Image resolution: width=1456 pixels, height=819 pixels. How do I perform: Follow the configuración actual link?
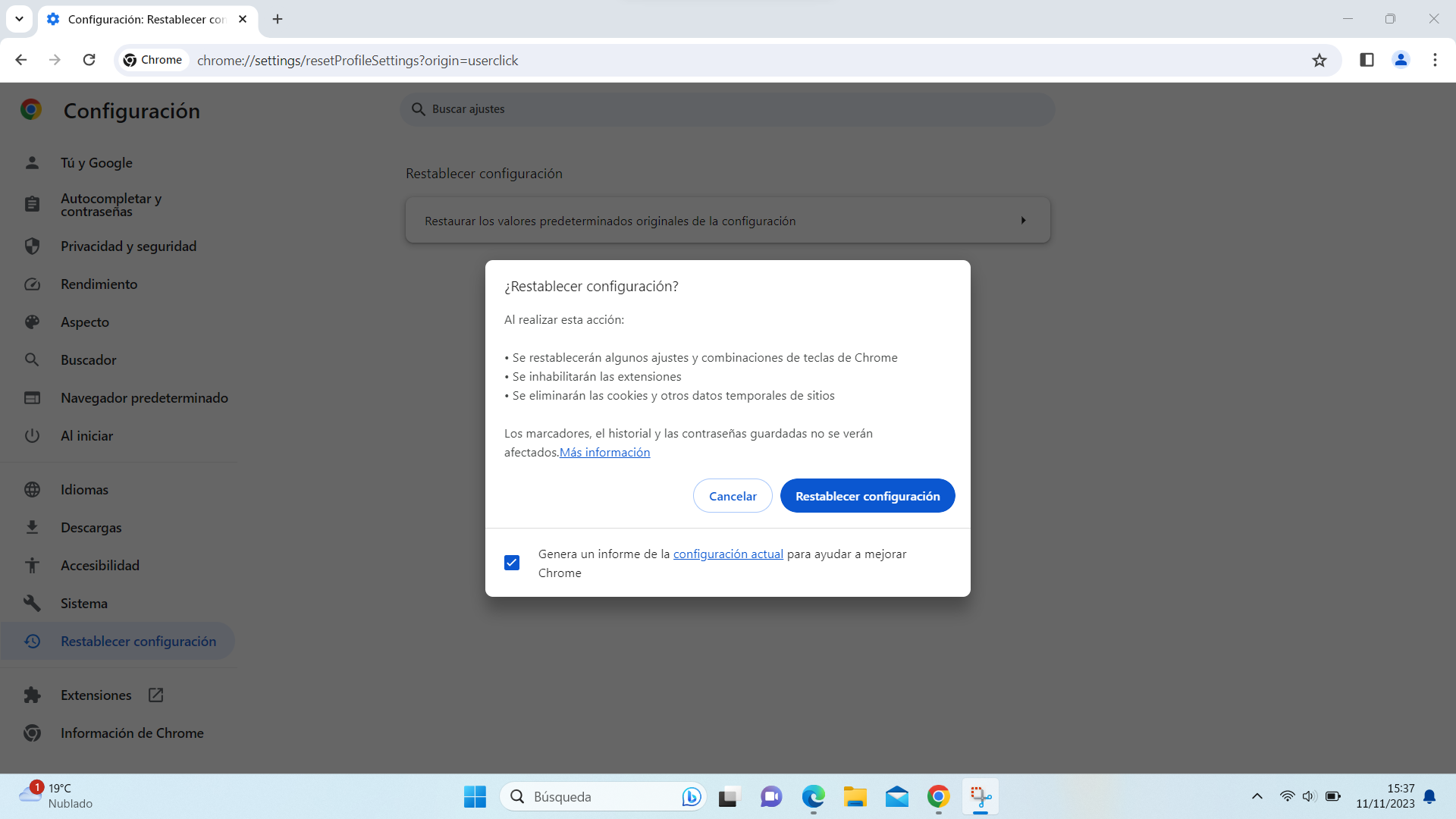[727, 554]
